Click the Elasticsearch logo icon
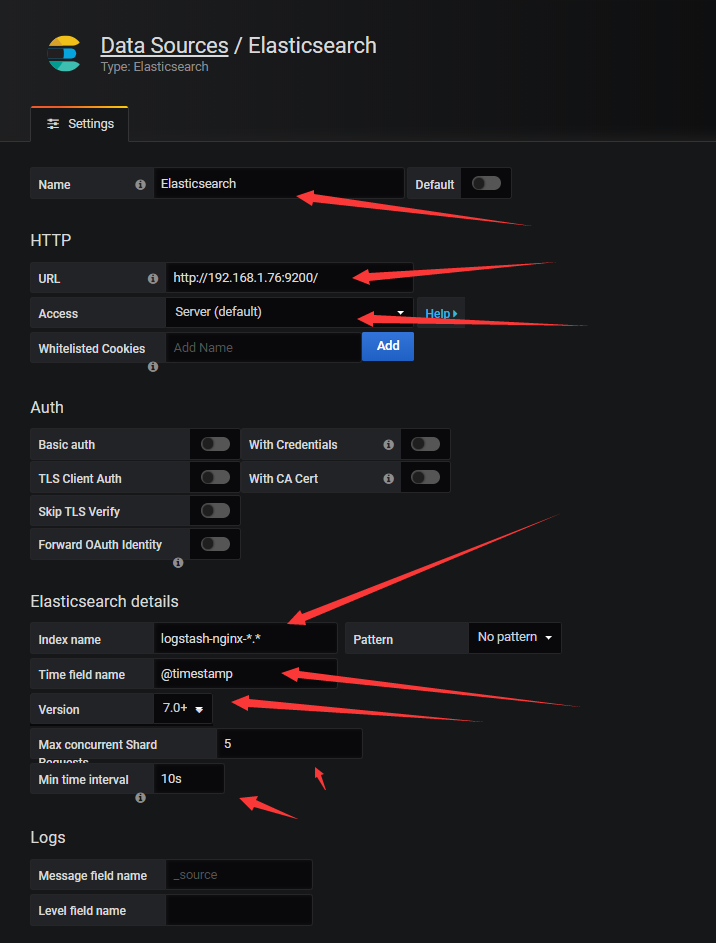The height and width of the screenshot is (943, 716). pos(64,54)
